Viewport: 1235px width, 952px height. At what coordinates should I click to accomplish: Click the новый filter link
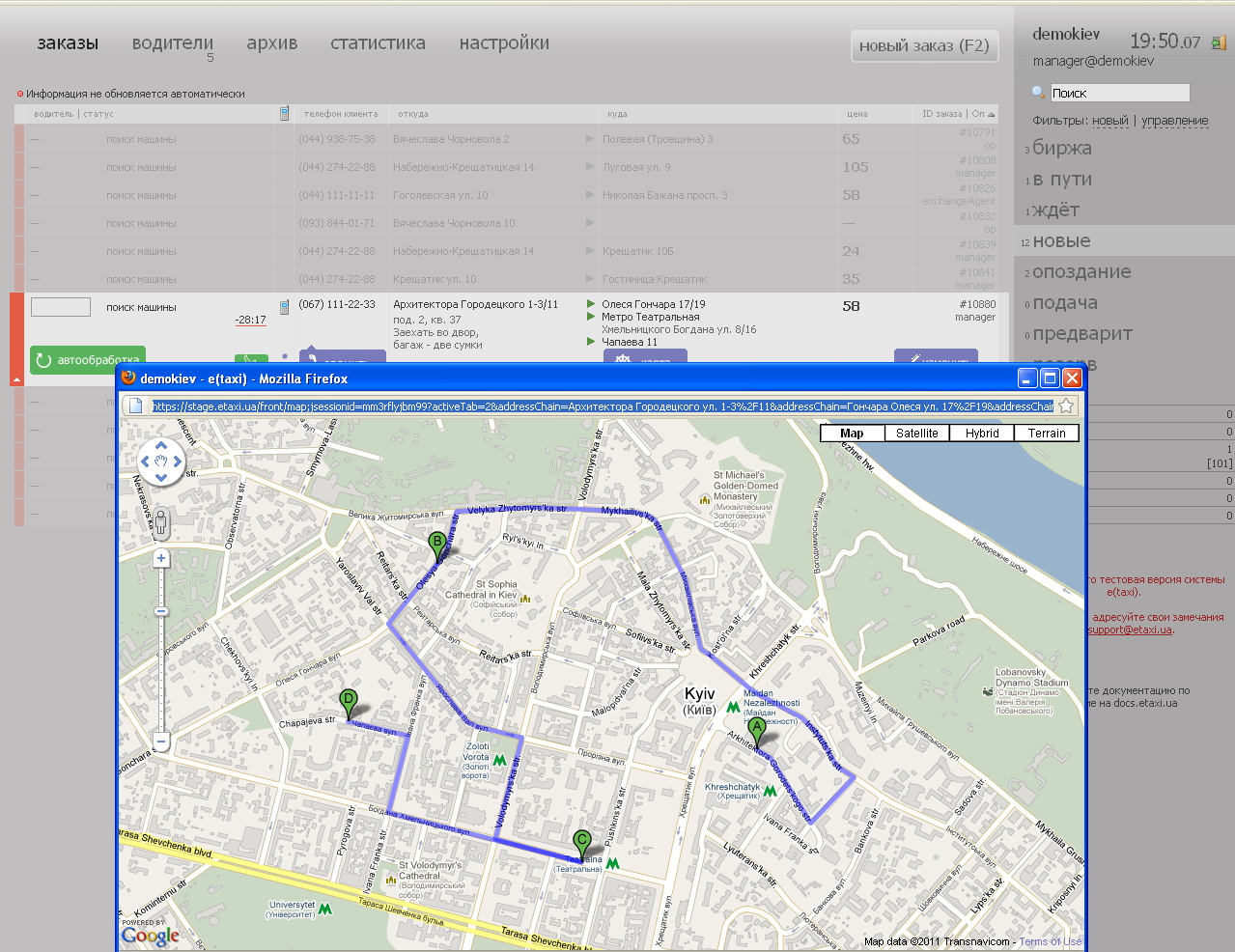[x=1110, y=121]
